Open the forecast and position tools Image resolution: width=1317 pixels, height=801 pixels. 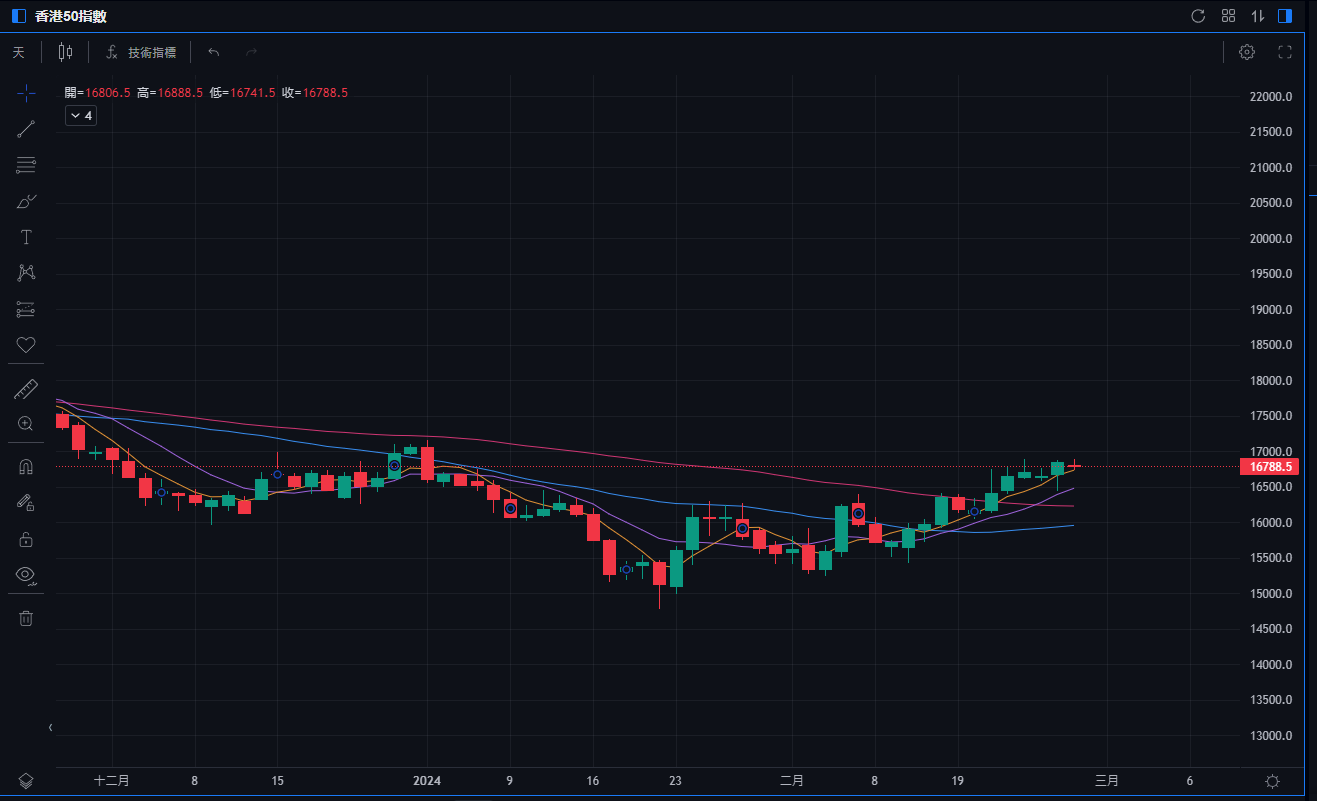[x=26, y=309]
